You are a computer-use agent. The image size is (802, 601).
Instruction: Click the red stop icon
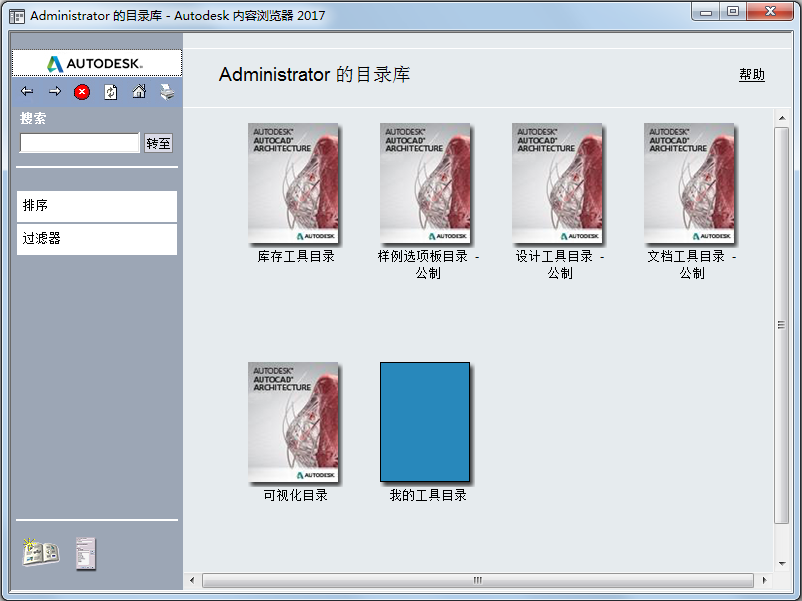coord(82,92)
